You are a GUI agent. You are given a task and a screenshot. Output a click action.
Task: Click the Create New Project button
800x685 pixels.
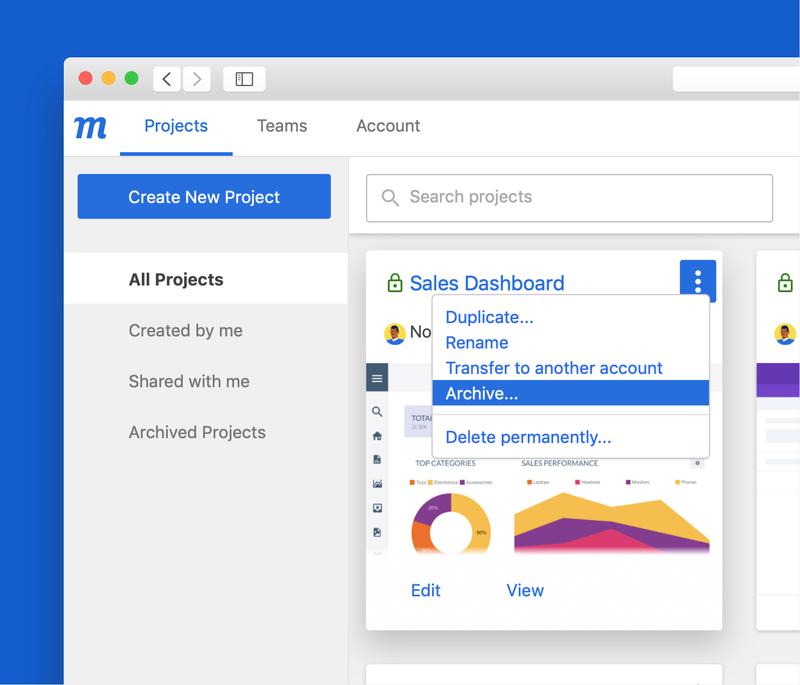click(203, 196)
